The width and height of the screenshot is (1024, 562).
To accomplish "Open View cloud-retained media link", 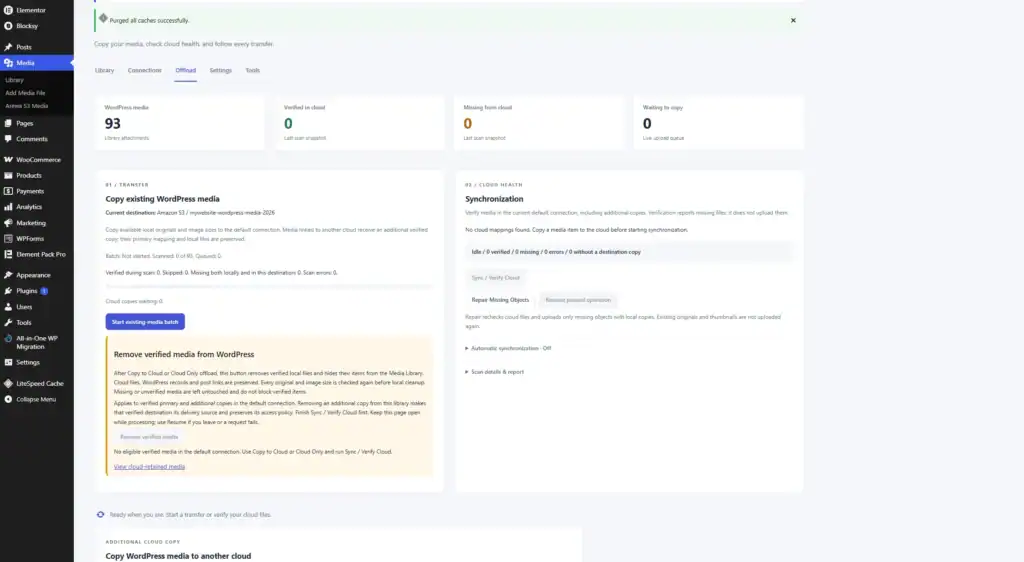I will [150, 467].
